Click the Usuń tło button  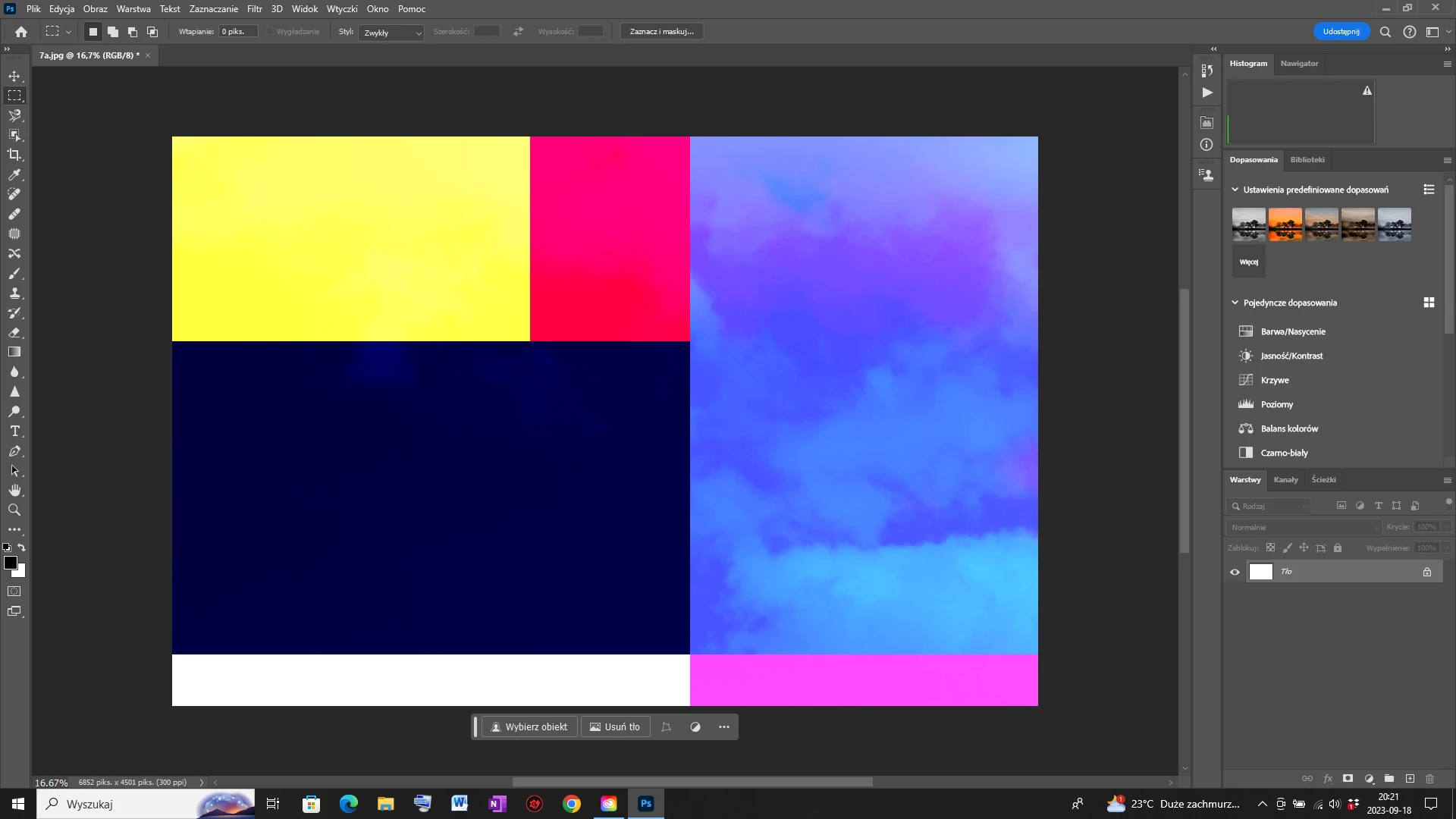(x=615, y=726)
